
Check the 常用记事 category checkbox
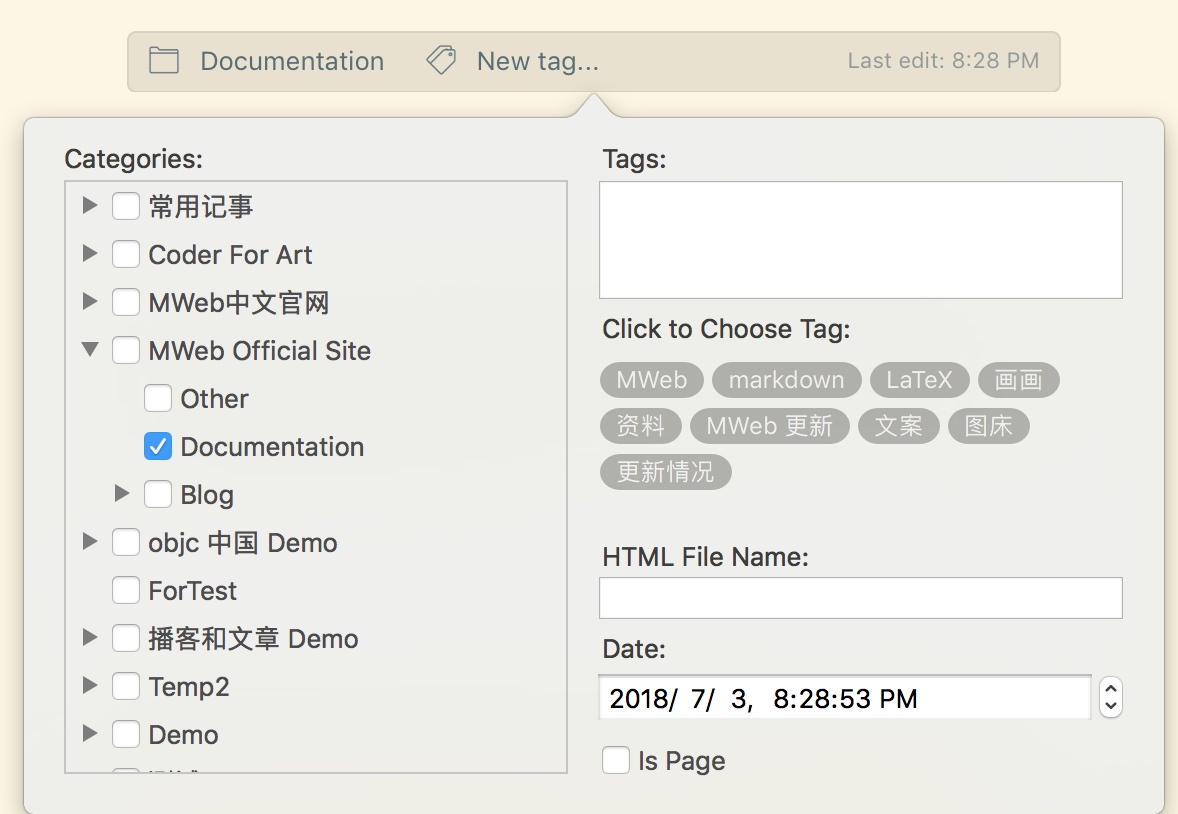tap(125, 206)
